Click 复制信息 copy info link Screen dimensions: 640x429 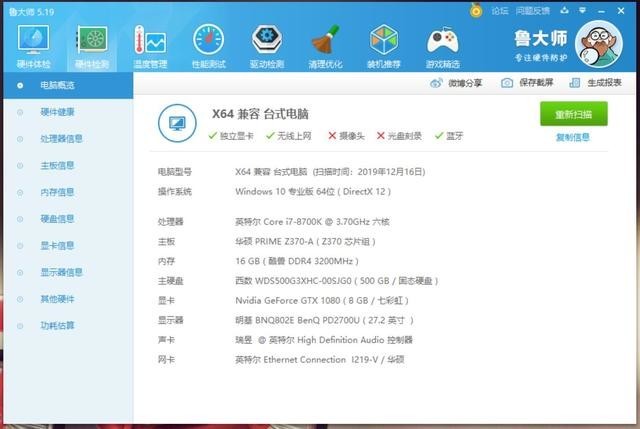coord(573,137)
